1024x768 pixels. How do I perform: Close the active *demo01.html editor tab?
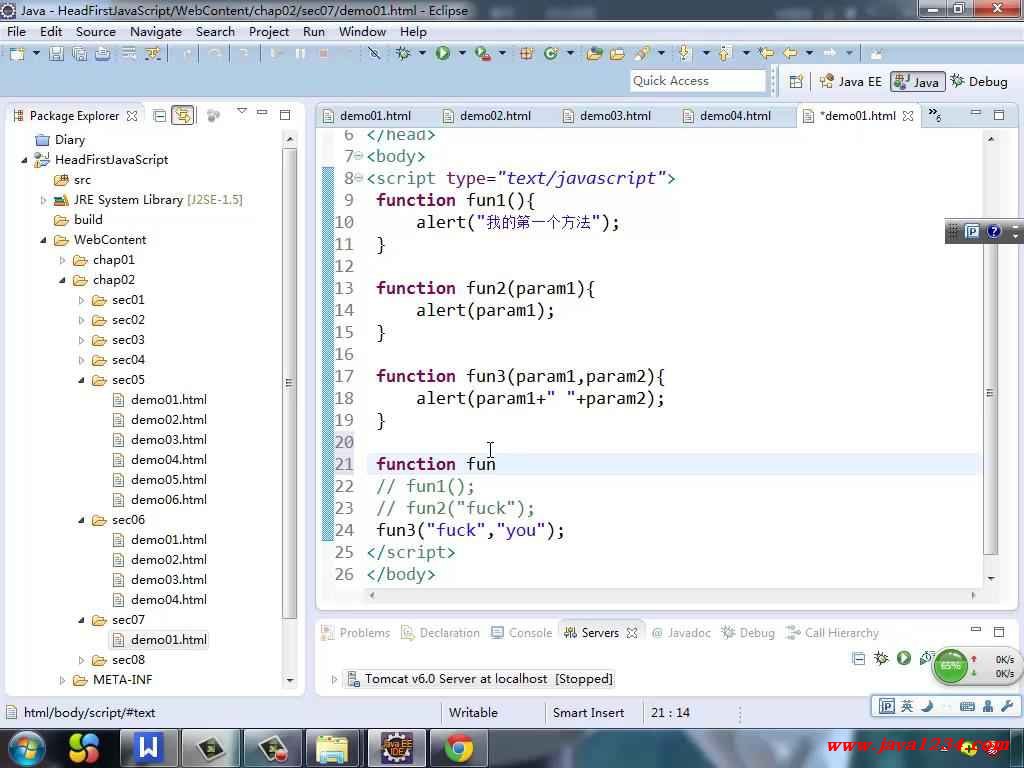click(908, 116)
